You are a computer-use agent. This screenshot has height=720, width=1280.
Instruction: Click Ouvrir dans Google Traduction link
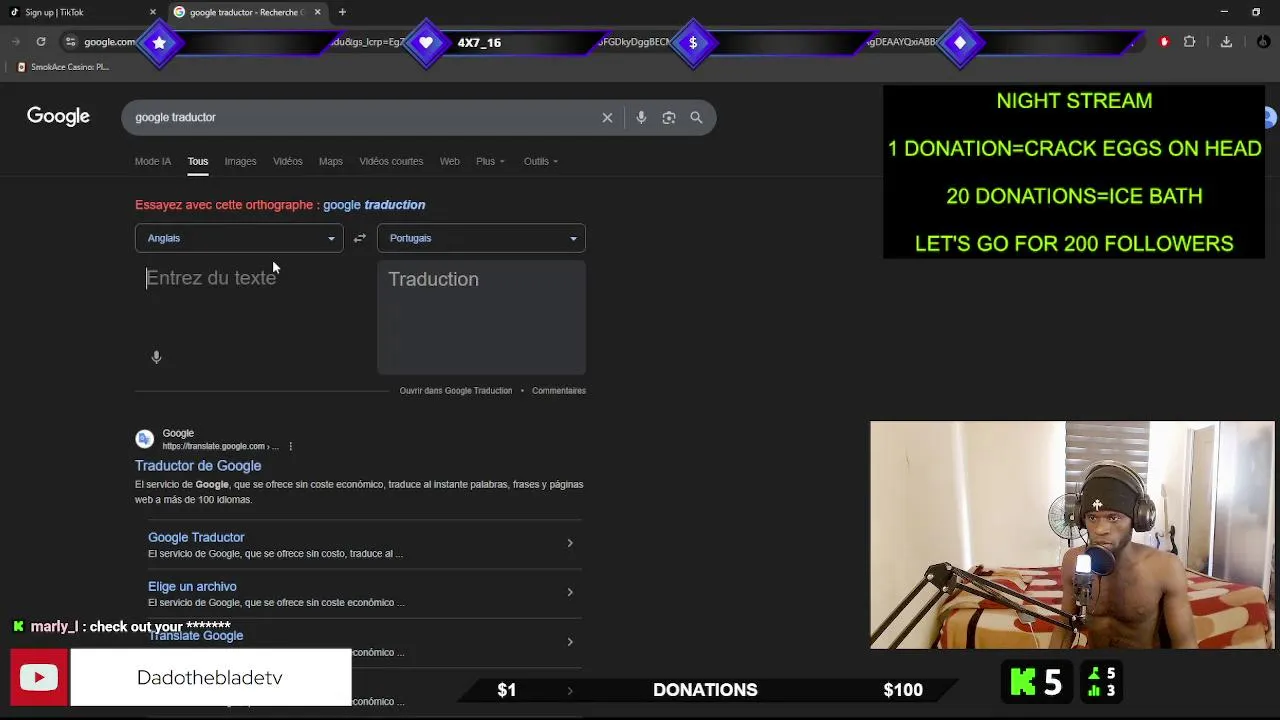(456, 391)
